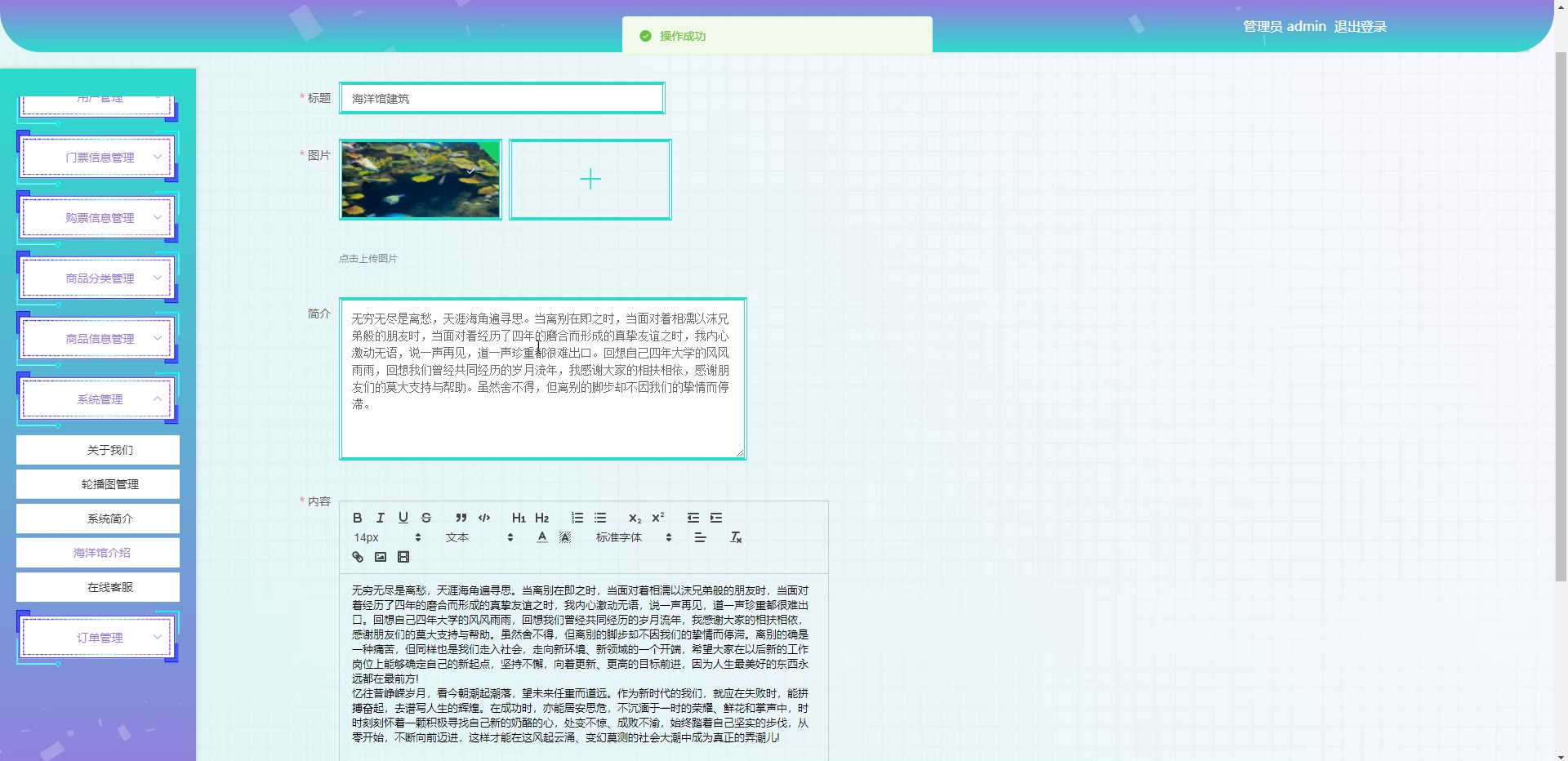Select the uploaded aquarium image thumbnail

click(421, 180)
